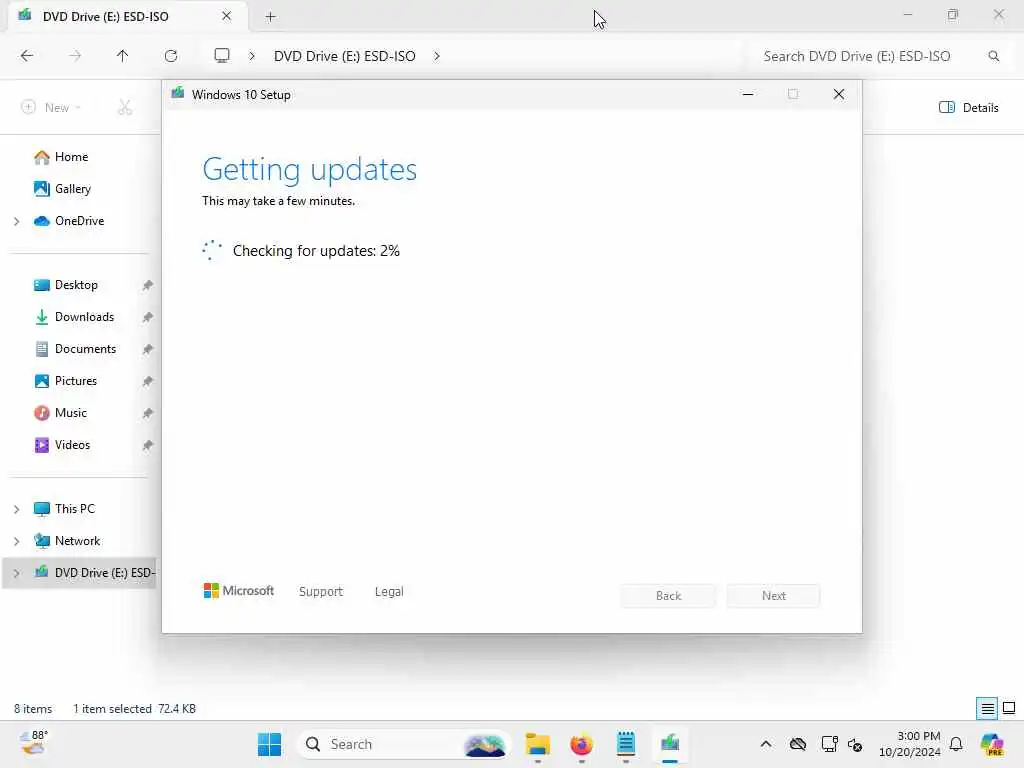This screenshot has width=1024, height=768.
Task: Close the Windows 10 Setup window
Action: pyautogui.click(x=839, y=95)
